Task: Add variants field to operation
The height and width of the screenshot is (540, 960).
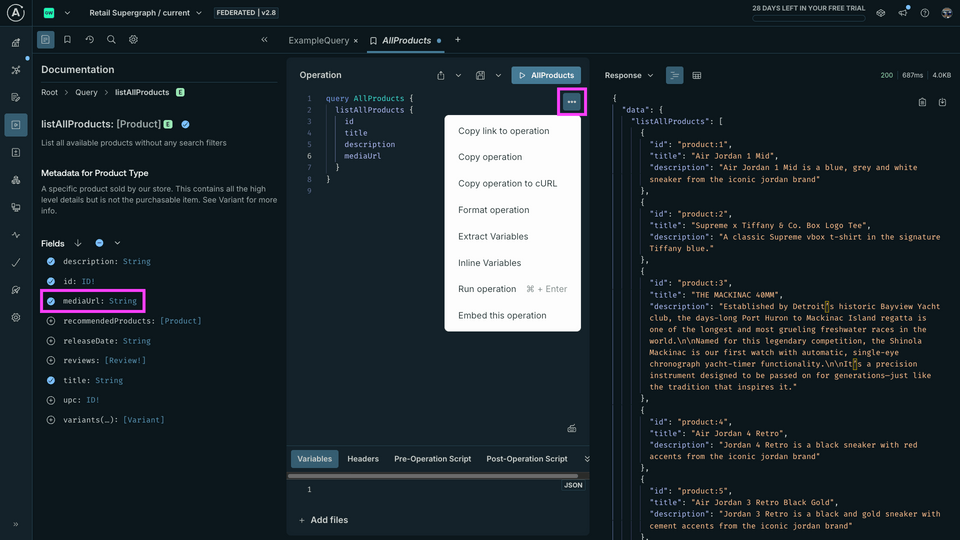Action: (x=51, y=420)
